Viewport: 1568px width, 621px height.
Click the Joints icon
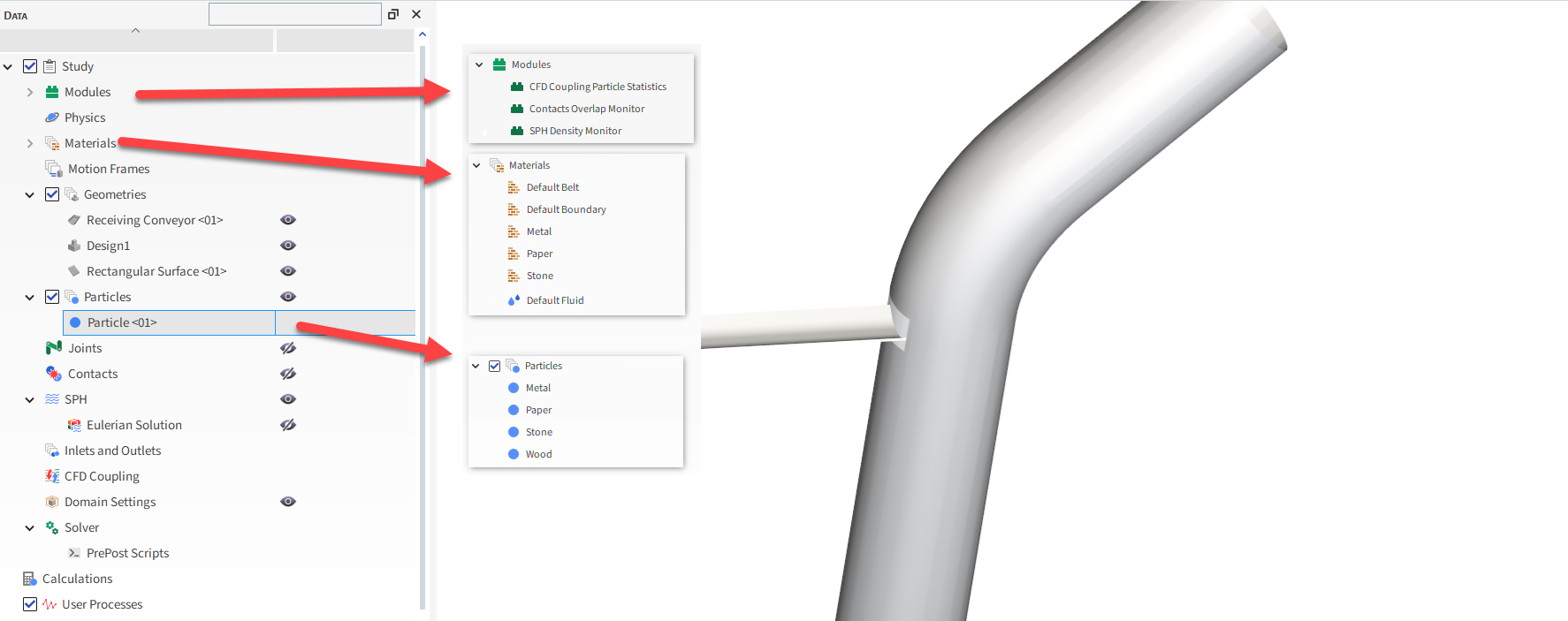pos(54,348)
